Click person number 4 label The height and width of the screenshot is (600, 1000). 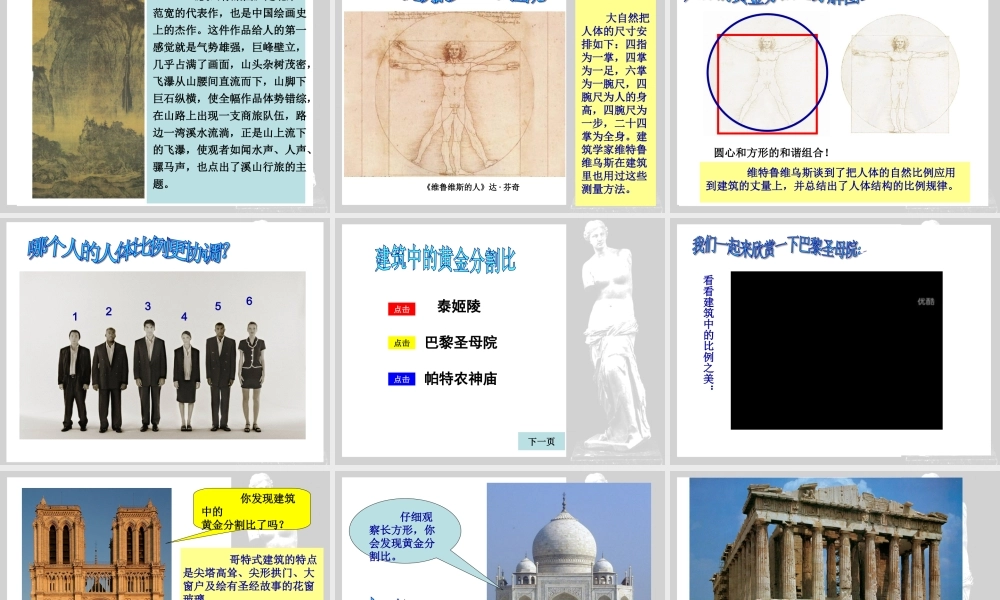click(x=184, y=316)
